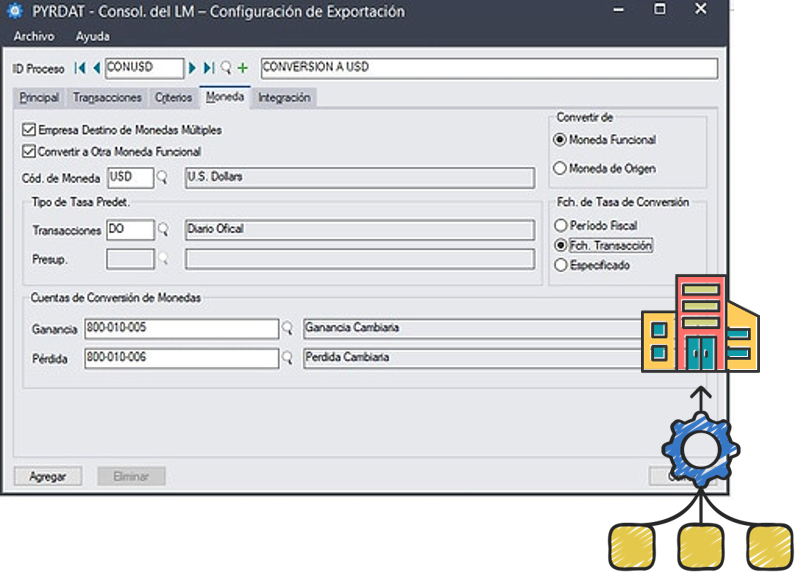Click the Diario Oficial description box
795x572 pixels.
coord(360,230)
